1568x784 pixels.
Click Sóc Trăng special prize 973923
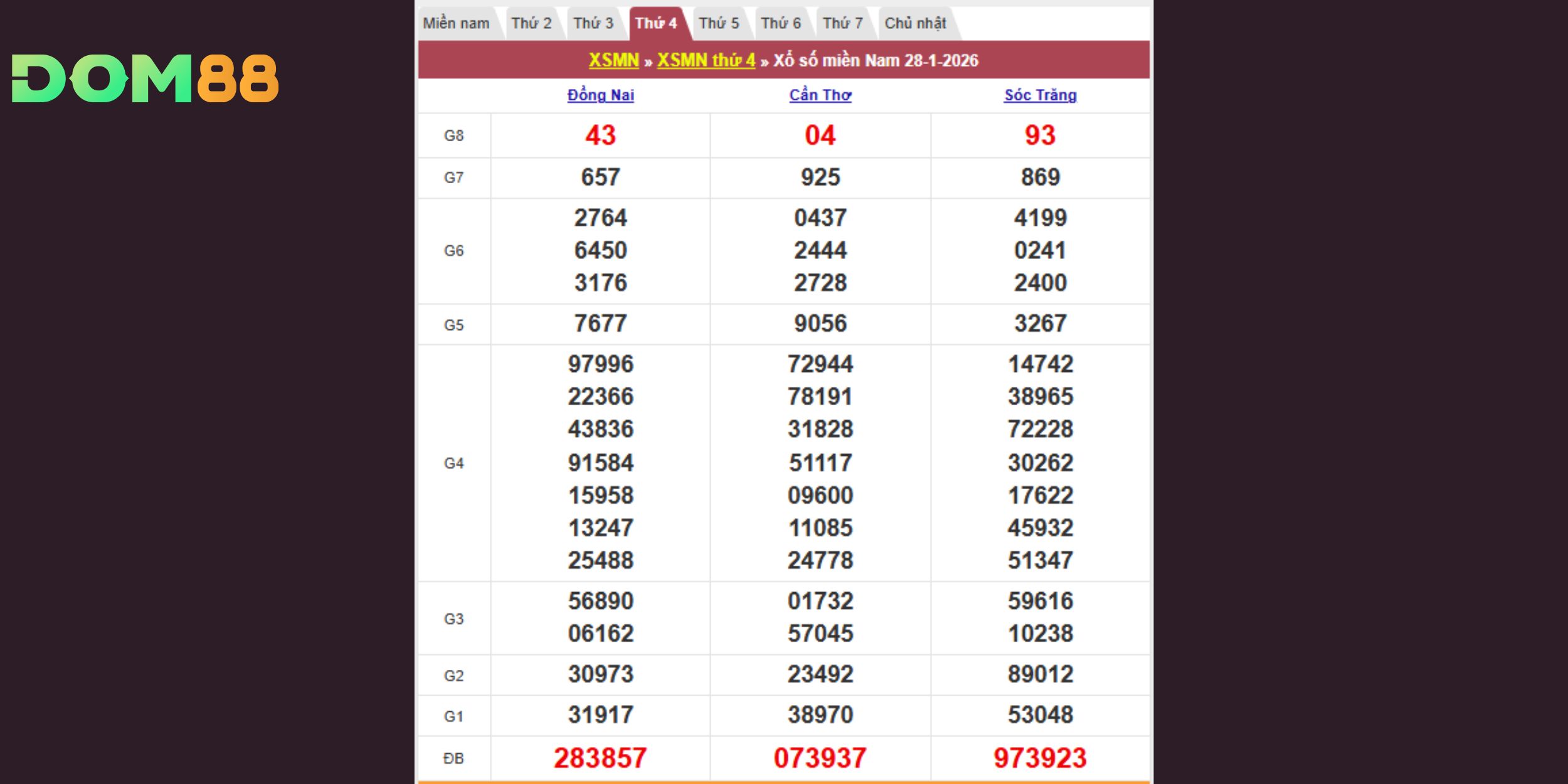tap(1040, 758)
